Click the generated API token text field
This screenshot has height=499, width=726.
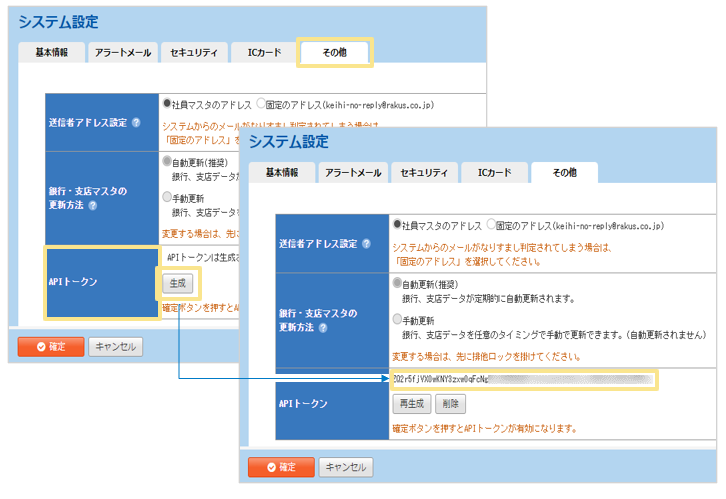pos(524,380)
